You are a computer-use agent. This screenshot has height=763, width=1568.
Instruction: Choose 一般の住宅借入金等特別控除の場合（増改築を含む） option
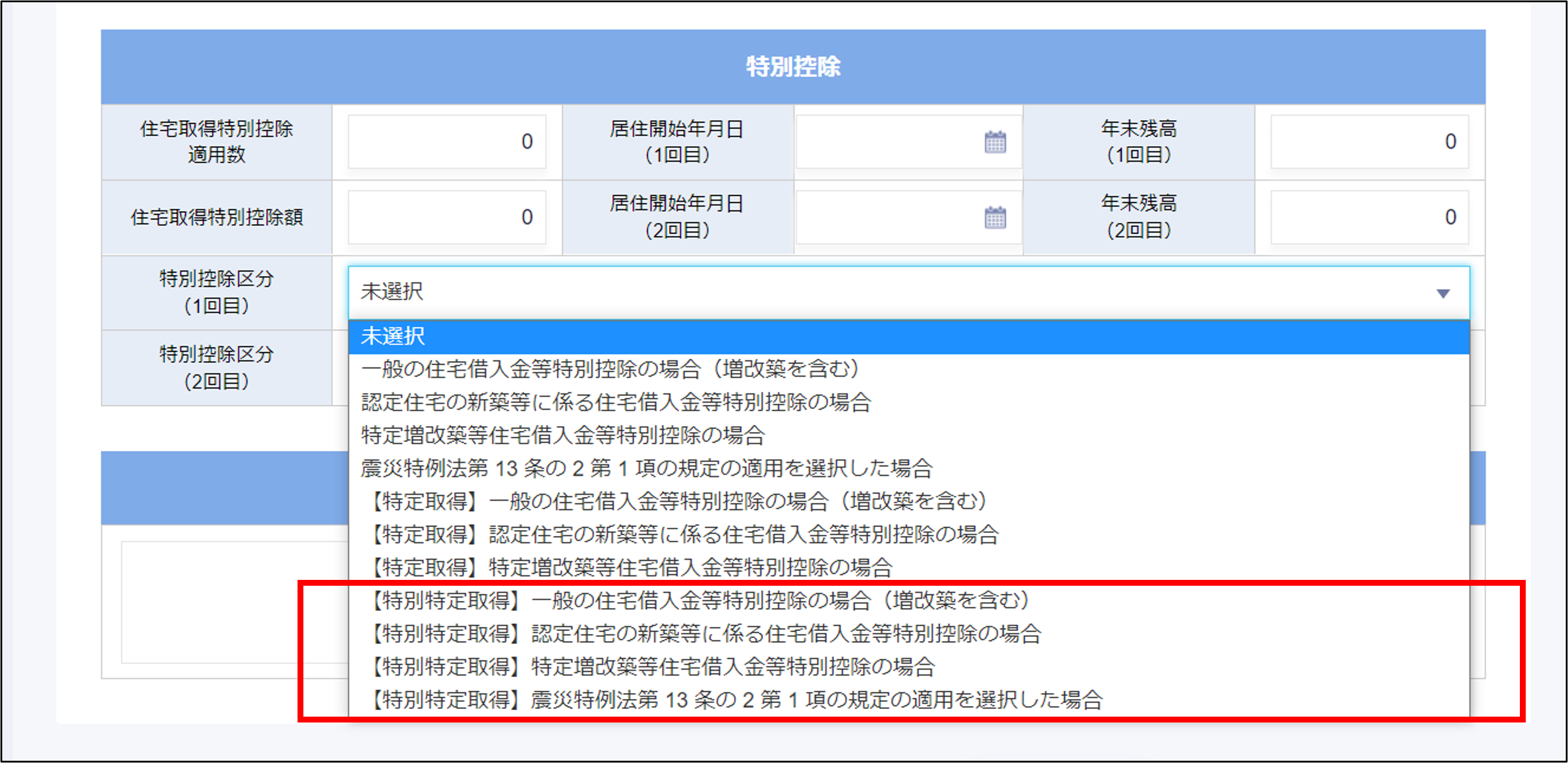coord(609,369)
